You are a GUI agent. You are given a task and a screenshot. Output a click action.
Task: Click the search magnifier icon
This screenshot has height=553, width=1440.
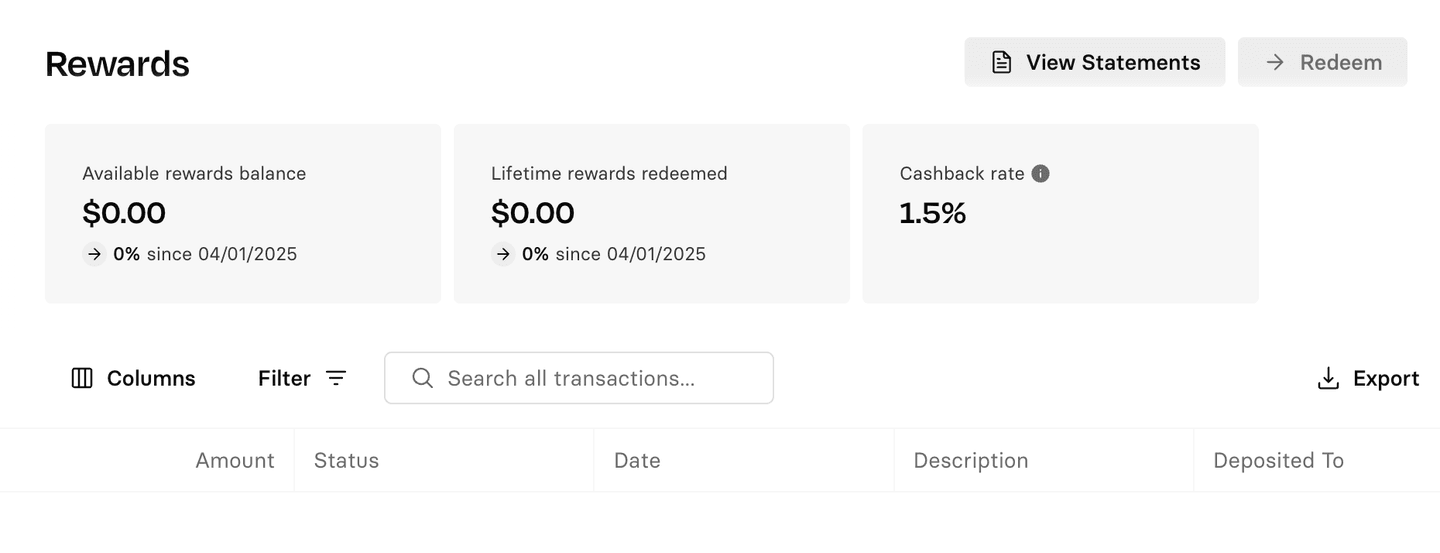click(x=422, y=378)
